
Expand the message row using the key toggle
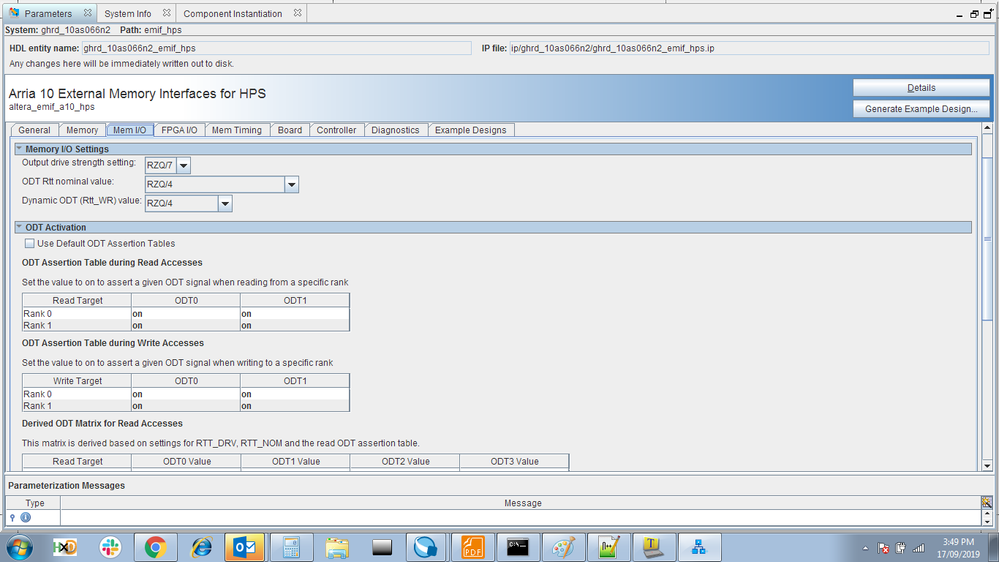pyautogui.click(x=13, y=517)
